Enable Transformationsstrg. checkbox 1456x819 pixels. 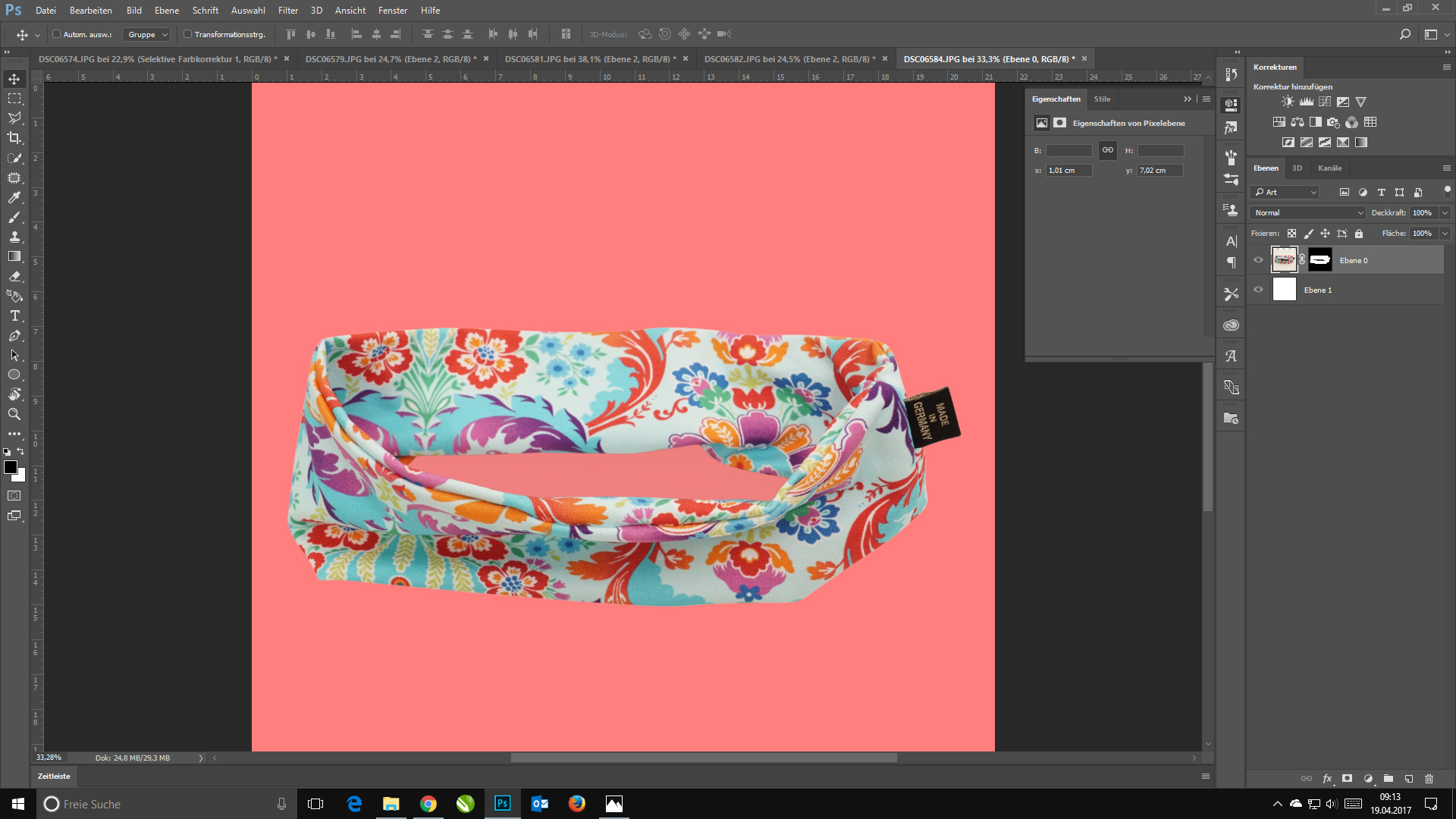coord(187,34)
